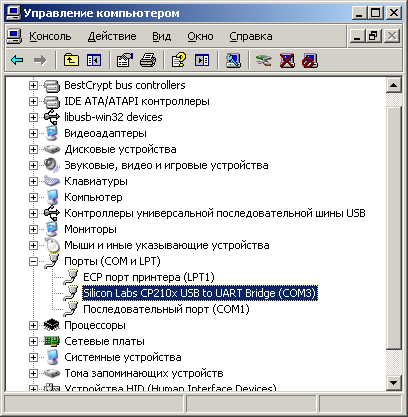Click the Print toolbar icon

[148, 60]
